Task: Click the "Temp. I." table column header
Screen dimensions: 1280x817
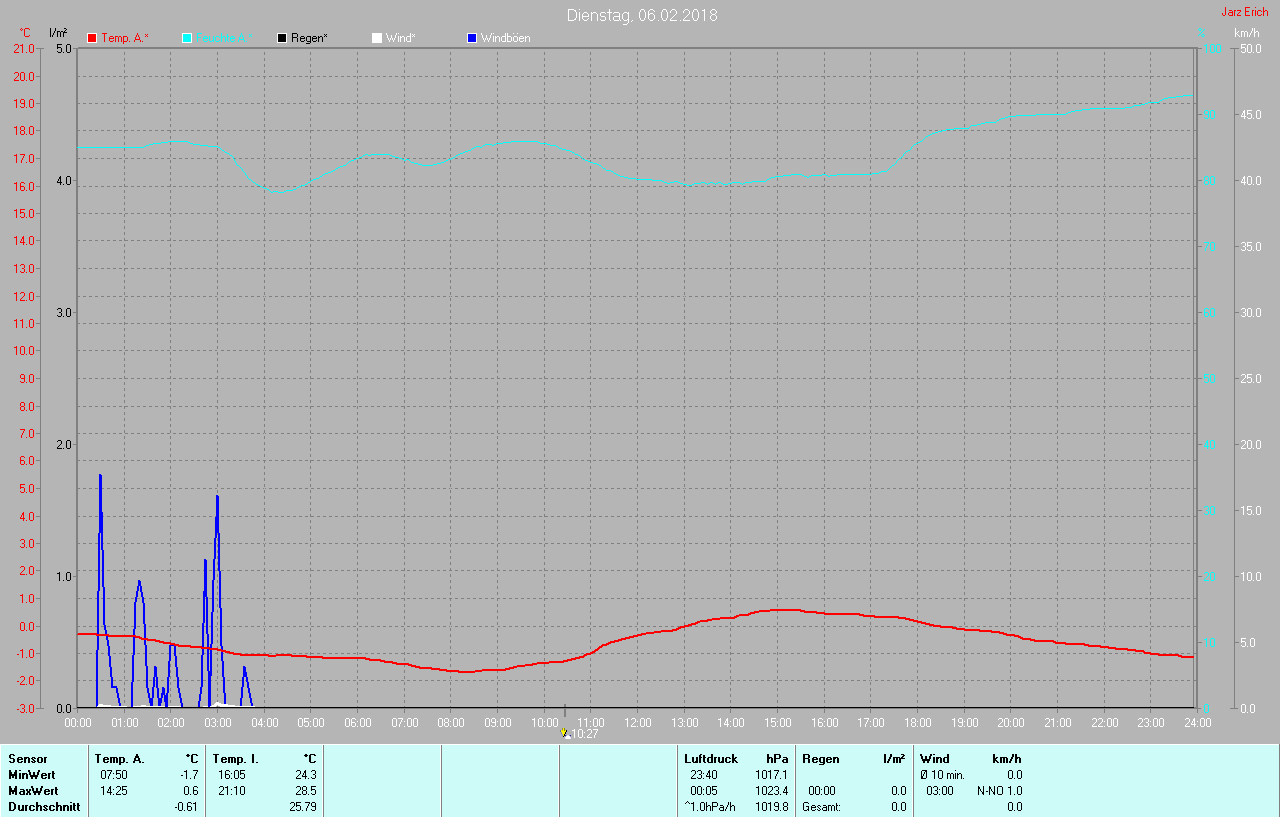Action: [x=236, y=759]
